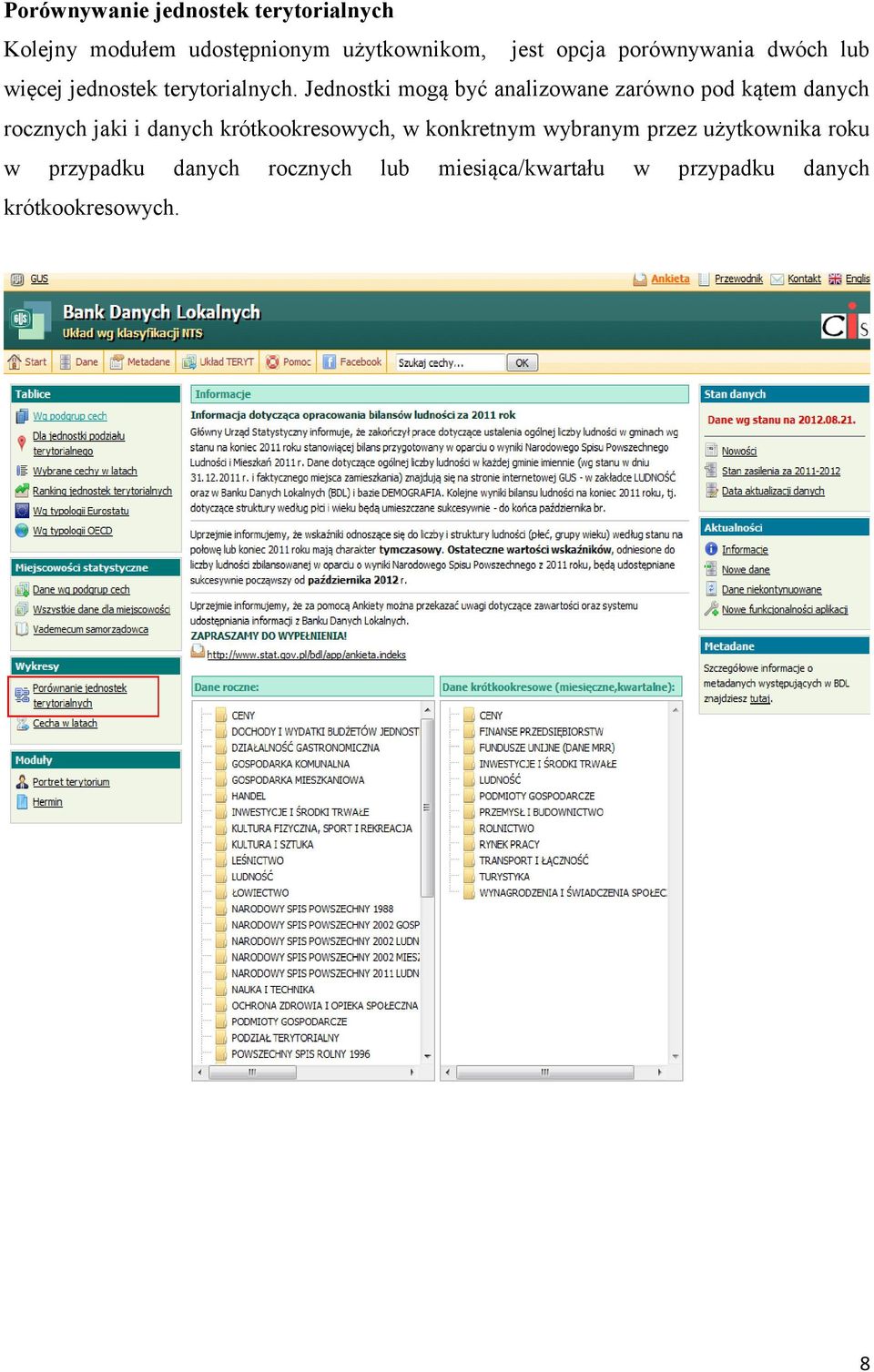Click the OK search button
This screenshot has height=1372, width=874.
point(522,362)
